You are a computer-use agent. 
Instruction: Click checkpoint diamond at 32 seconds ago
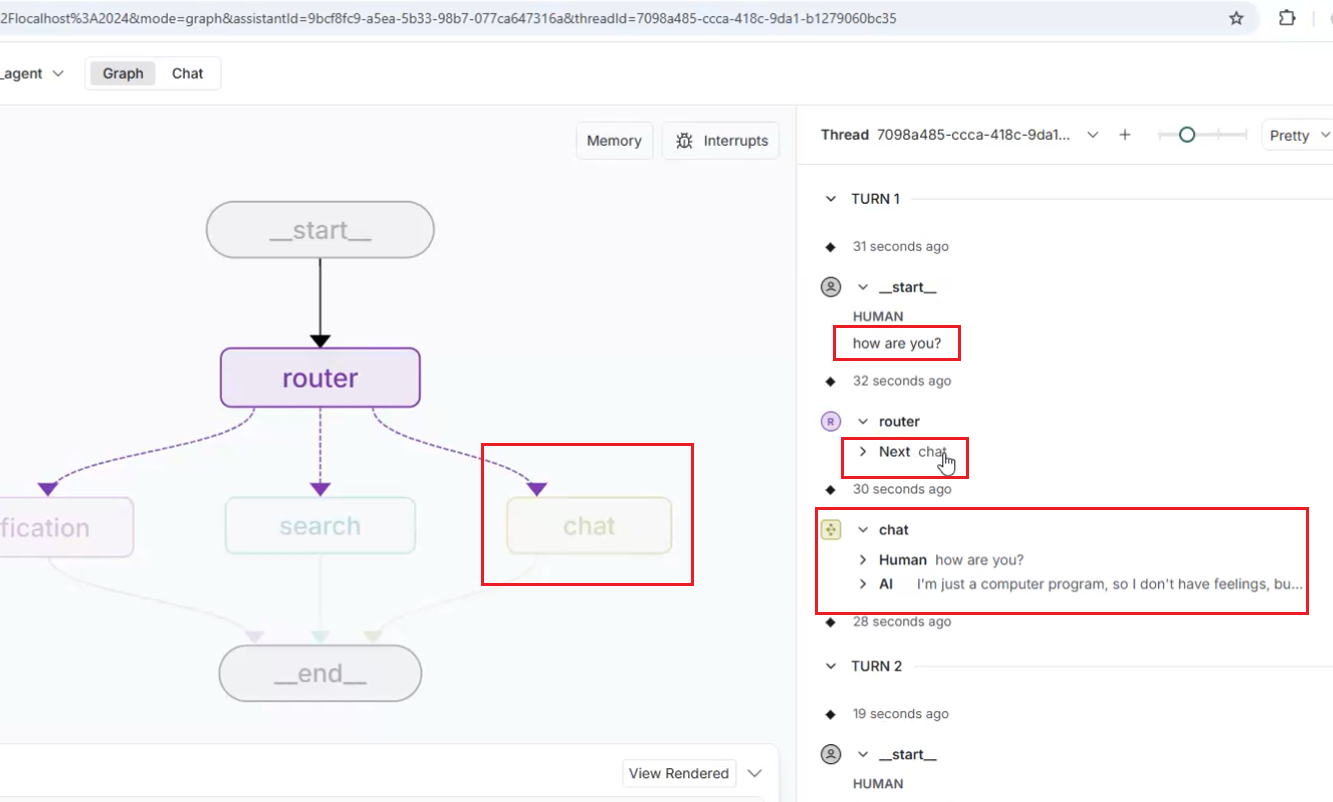[830, 381]
